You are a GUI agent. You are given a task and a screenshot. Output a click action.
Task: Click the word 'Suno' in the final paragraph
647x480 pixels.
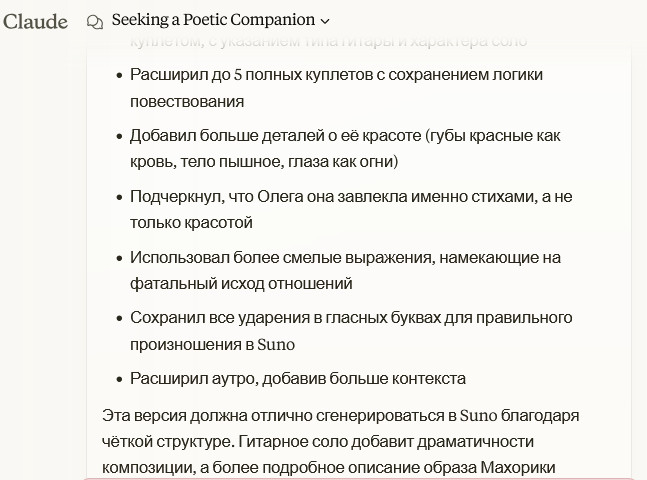[478, 416]
